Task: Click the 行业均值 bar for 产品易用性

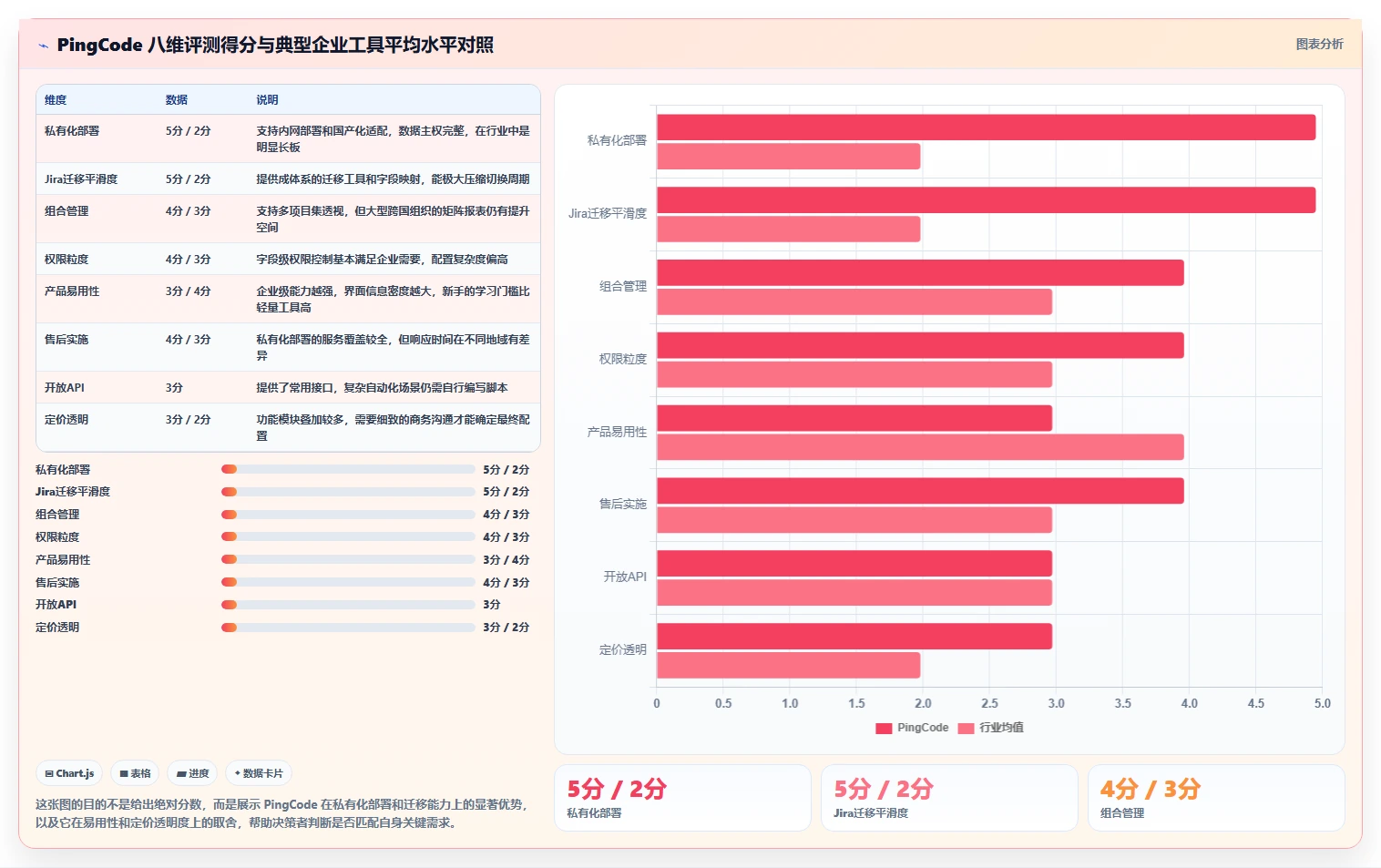Action: click(920, 447)
